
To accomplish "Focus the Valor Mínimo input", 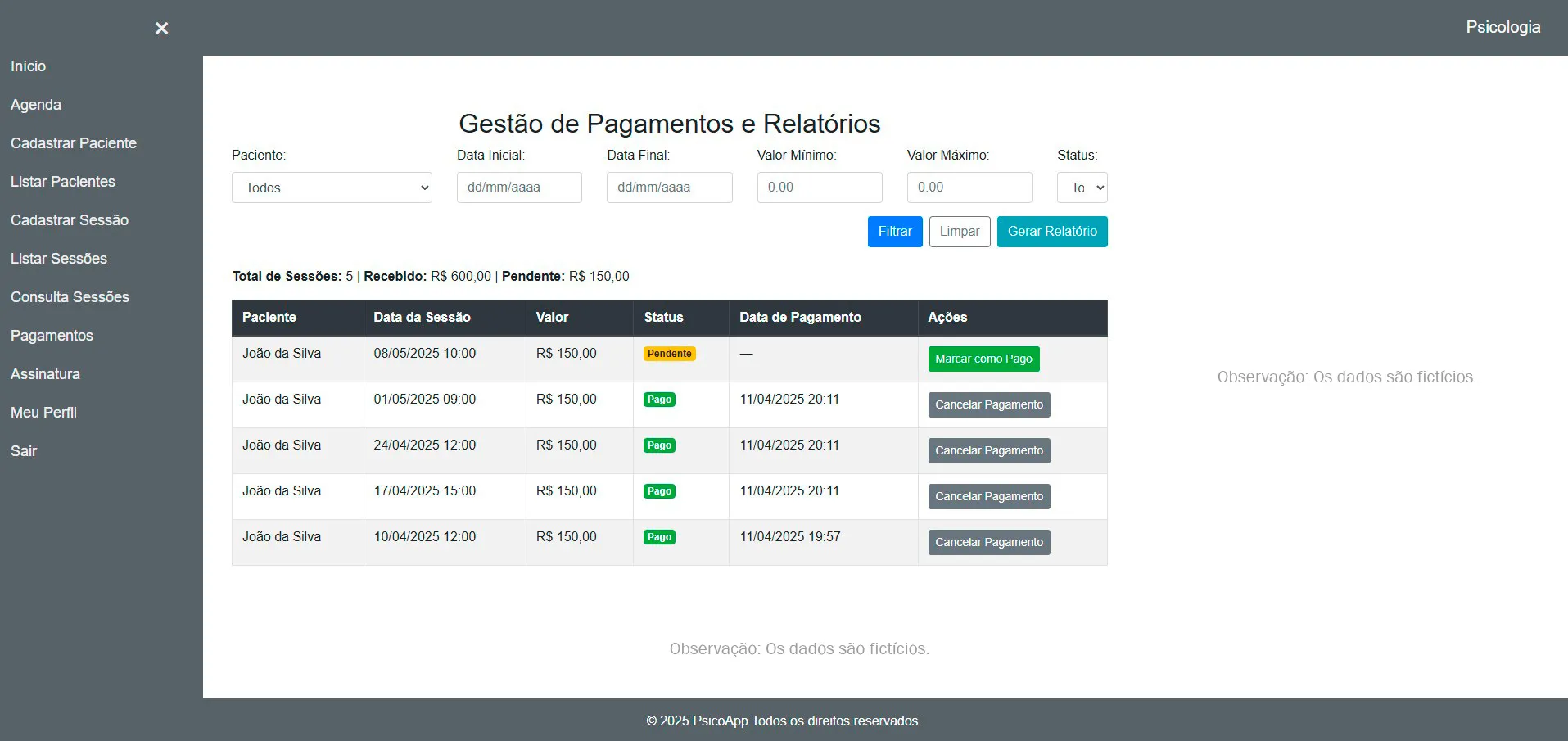I will [x=819, y=188].
